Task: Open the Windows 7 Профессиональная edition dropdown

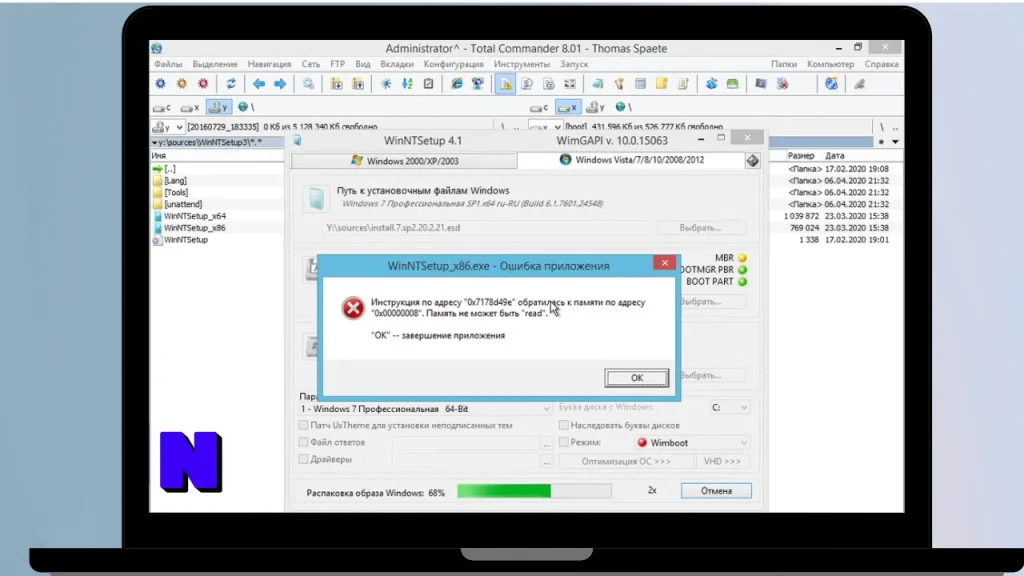Action: 424,409
